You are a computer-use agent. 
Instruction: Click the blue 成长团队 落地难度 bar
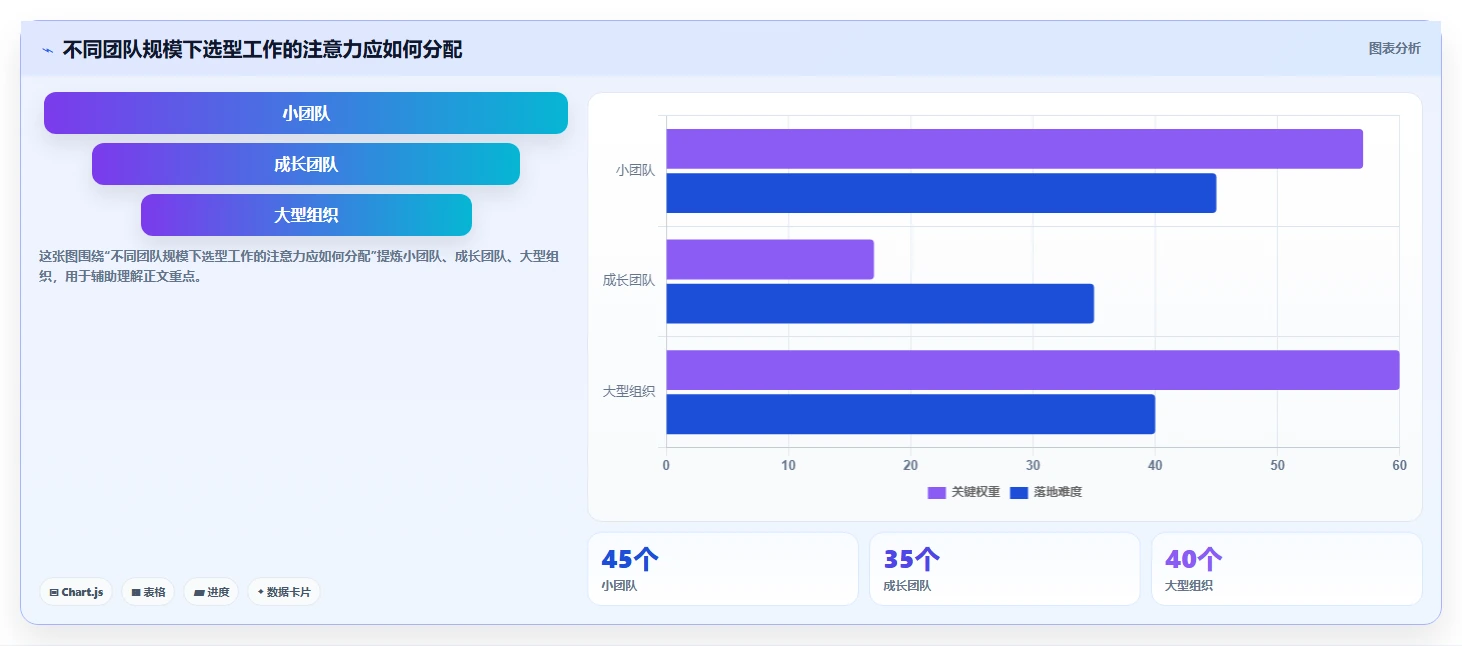point(880,303)
